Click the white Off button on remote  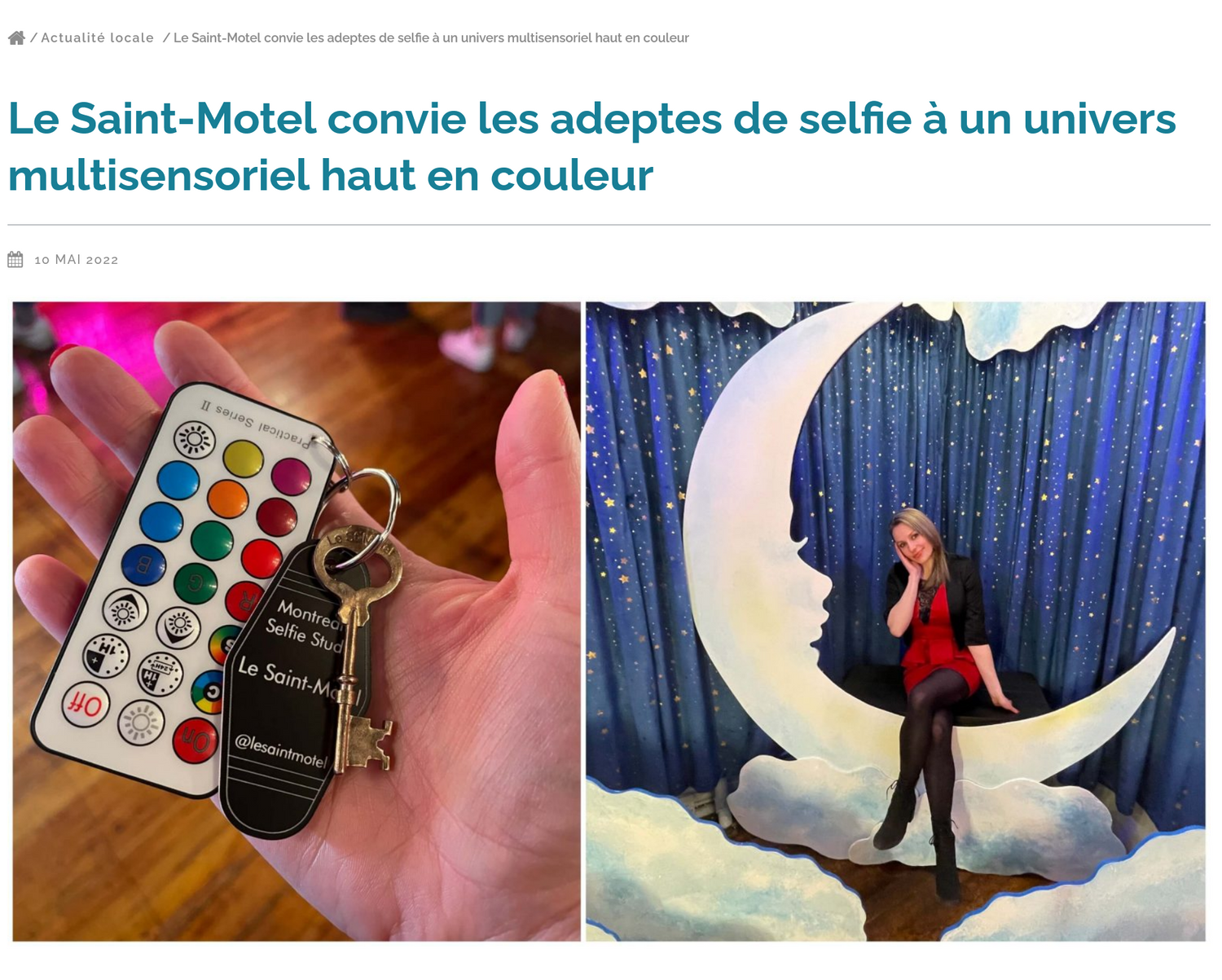pos(86,705)
